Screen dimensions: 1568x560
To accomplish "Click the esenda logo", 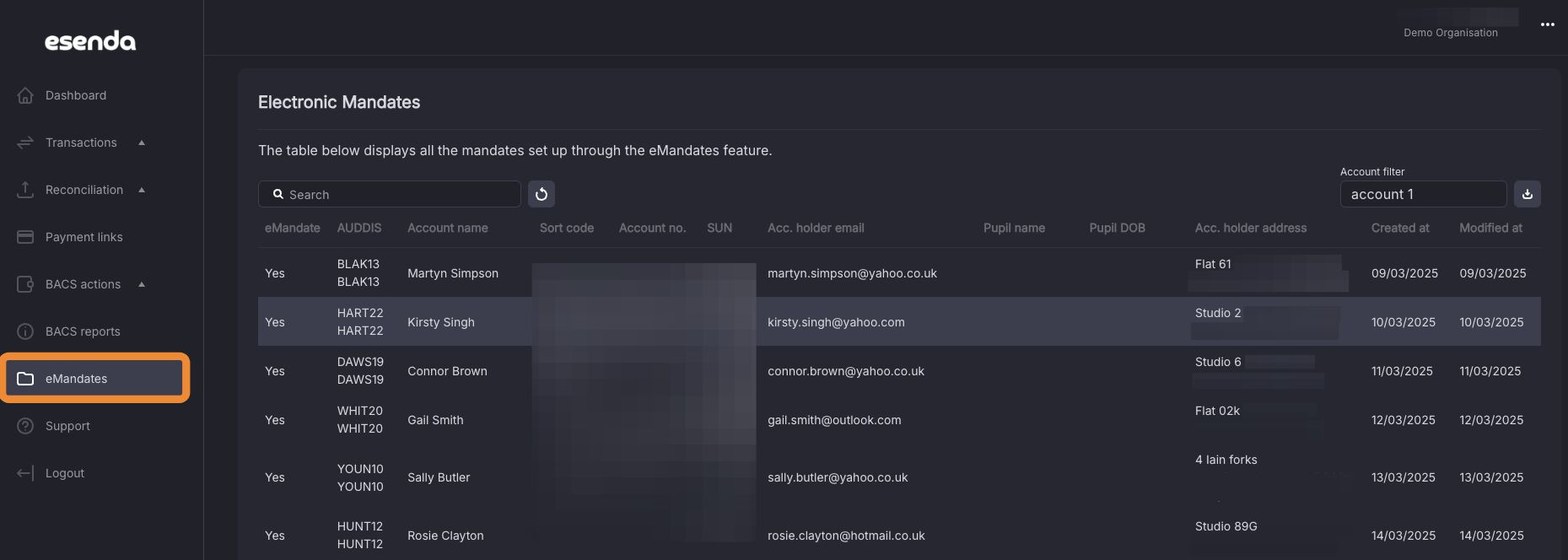I will (x=90, y=41).
